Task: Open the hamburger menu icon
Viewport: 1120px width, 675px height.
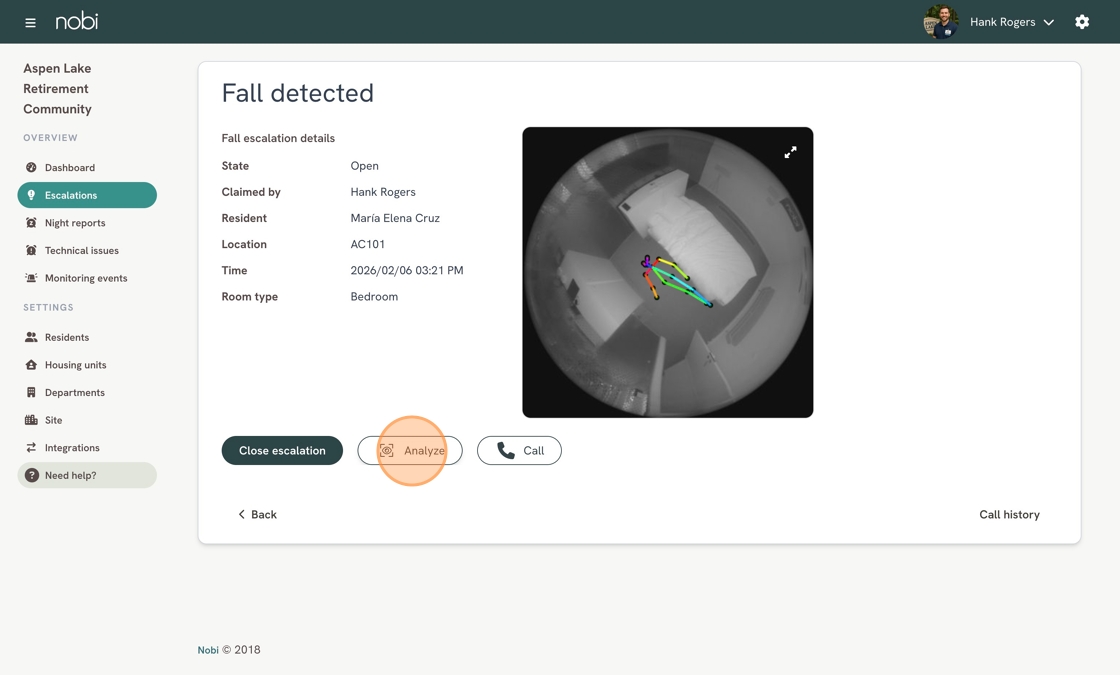Action: [30, 22]
